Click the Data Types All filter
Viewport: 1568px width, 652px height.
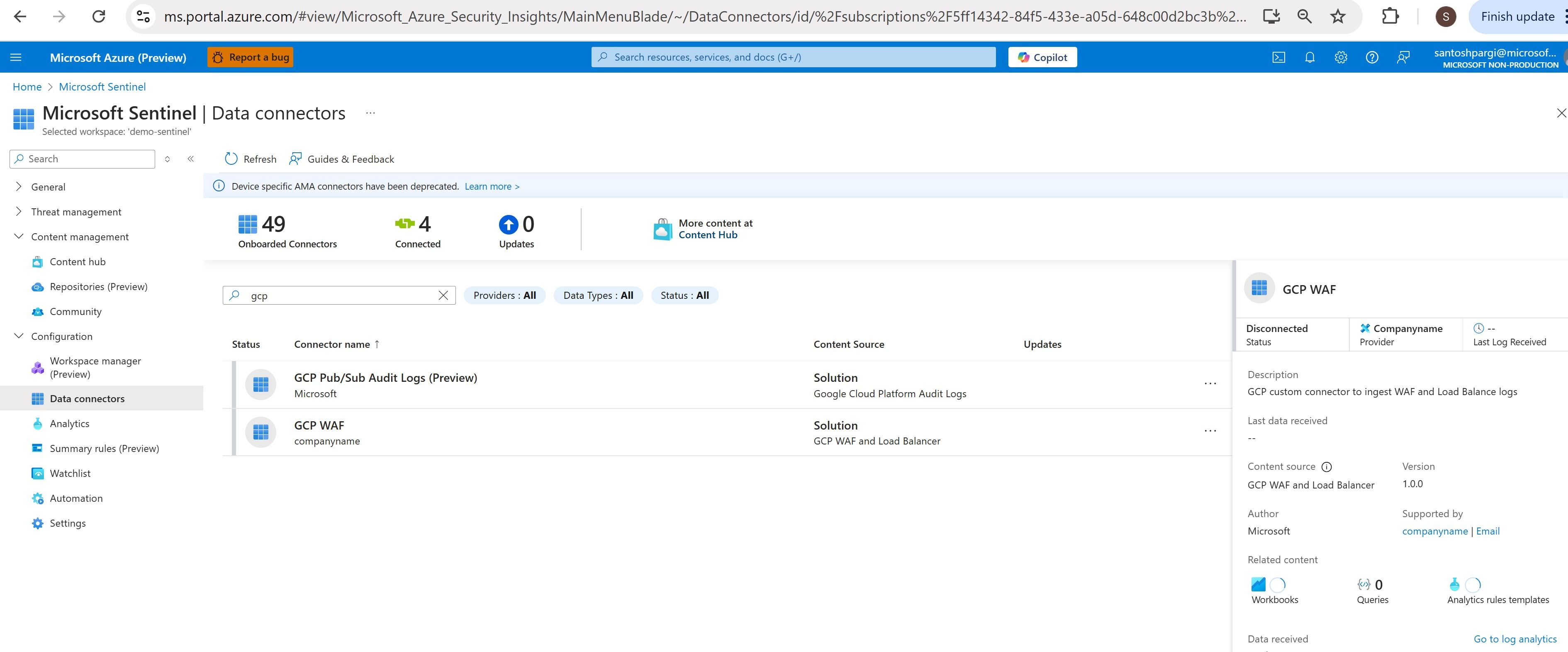tap(598, 295)
